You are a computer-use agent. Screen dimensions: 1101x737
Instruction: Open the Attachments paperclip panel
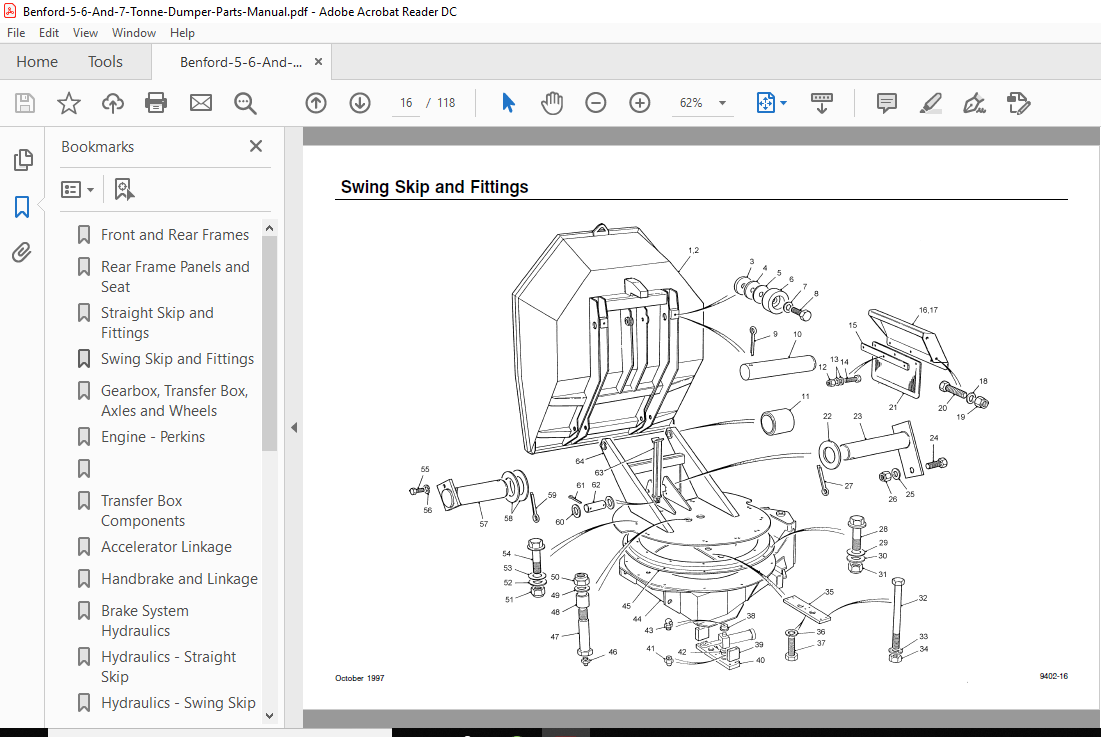(x=22, y=252)
